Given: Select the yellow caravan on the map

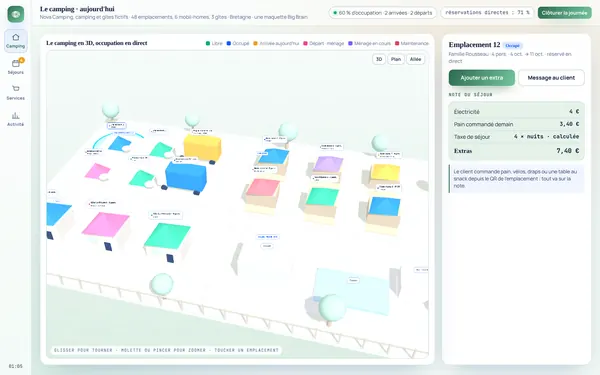Looking at the screenshot, I should (202, 147).
